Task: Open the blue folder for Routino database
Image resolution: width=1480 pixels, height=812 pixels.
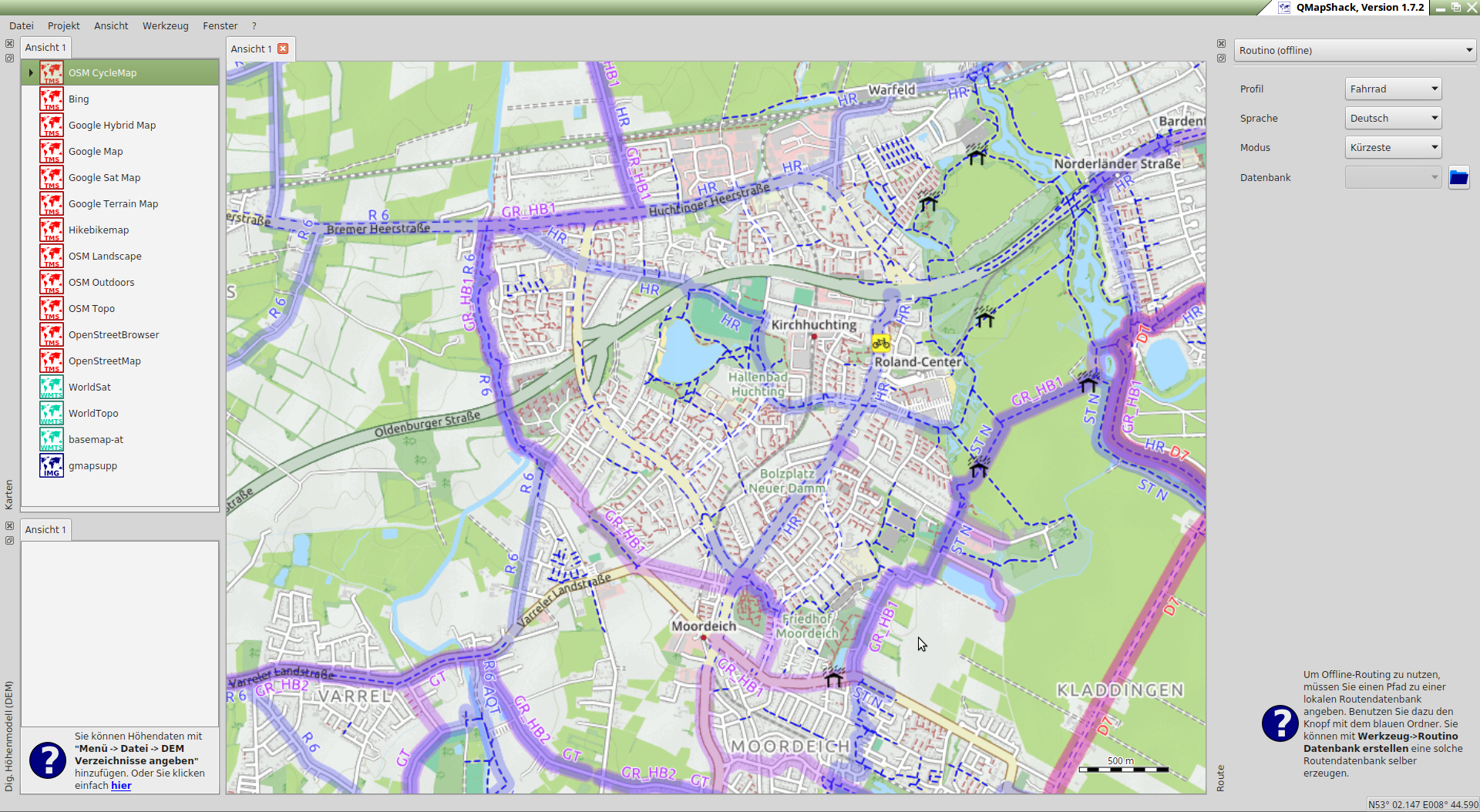Action: pyautogui.click(x=1458, y=177)
